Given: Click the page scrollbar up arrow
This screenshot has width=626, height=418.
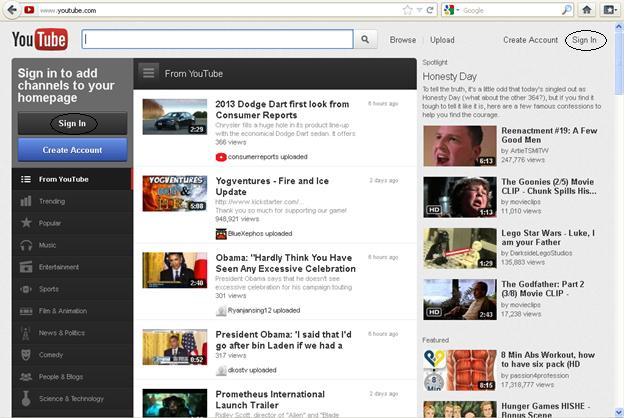Looking at the screenshot, I should (619, 27).
